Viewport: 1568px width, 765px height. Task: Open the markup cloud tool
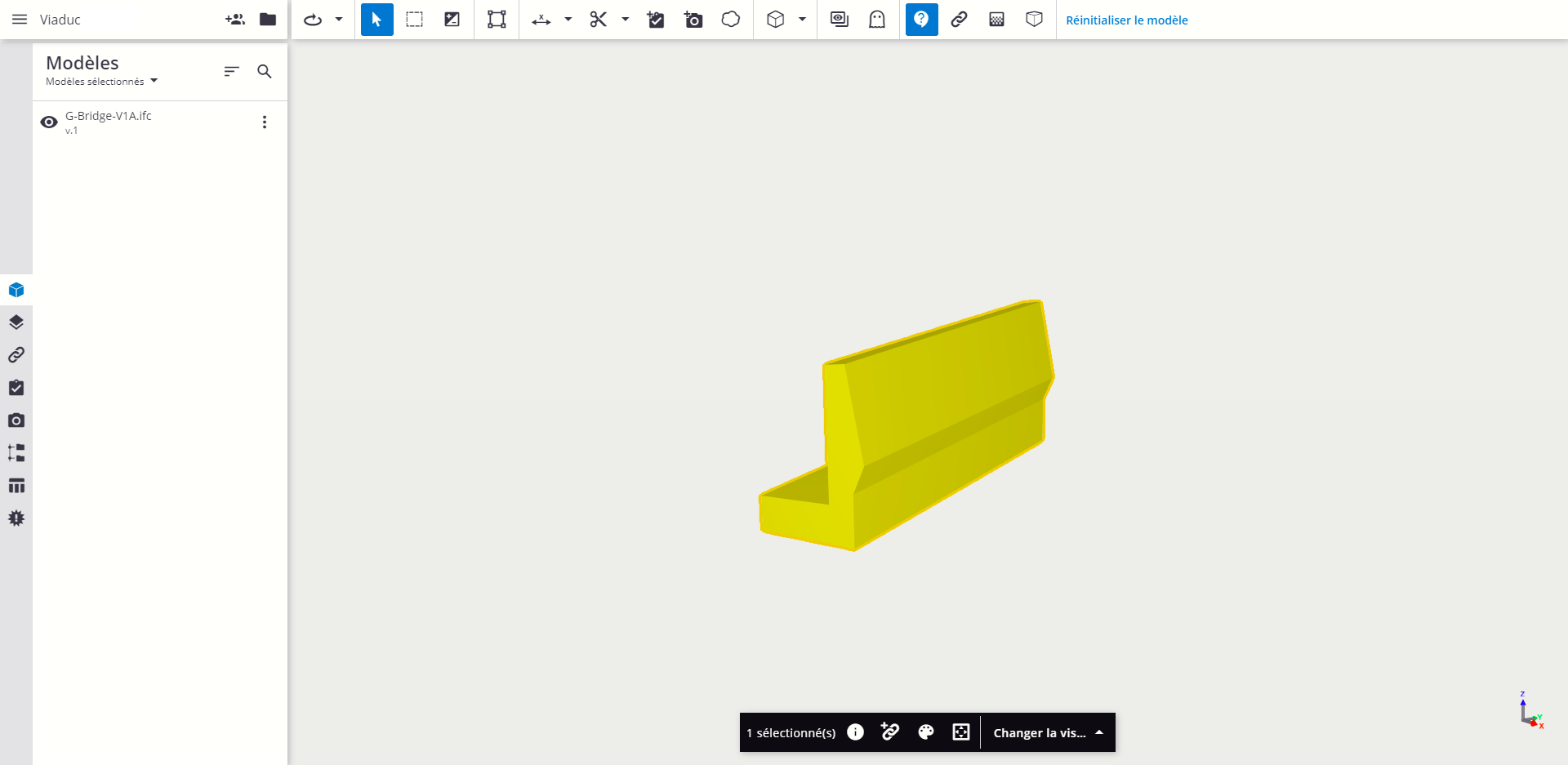(730, 20)
